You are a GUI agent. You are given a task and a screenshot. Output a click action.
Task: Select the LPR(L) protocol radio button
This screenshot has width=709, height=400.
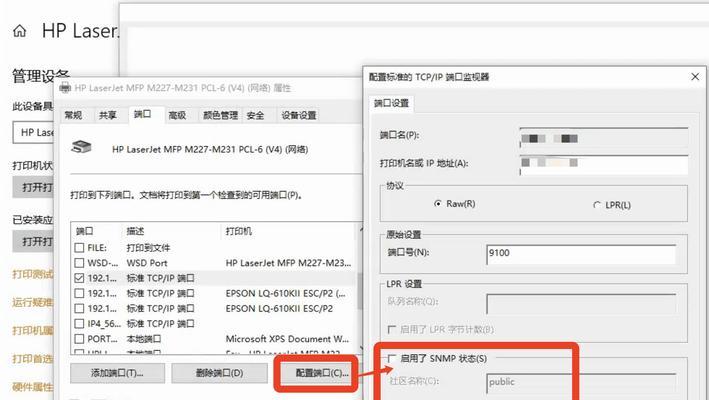[597, 205]
